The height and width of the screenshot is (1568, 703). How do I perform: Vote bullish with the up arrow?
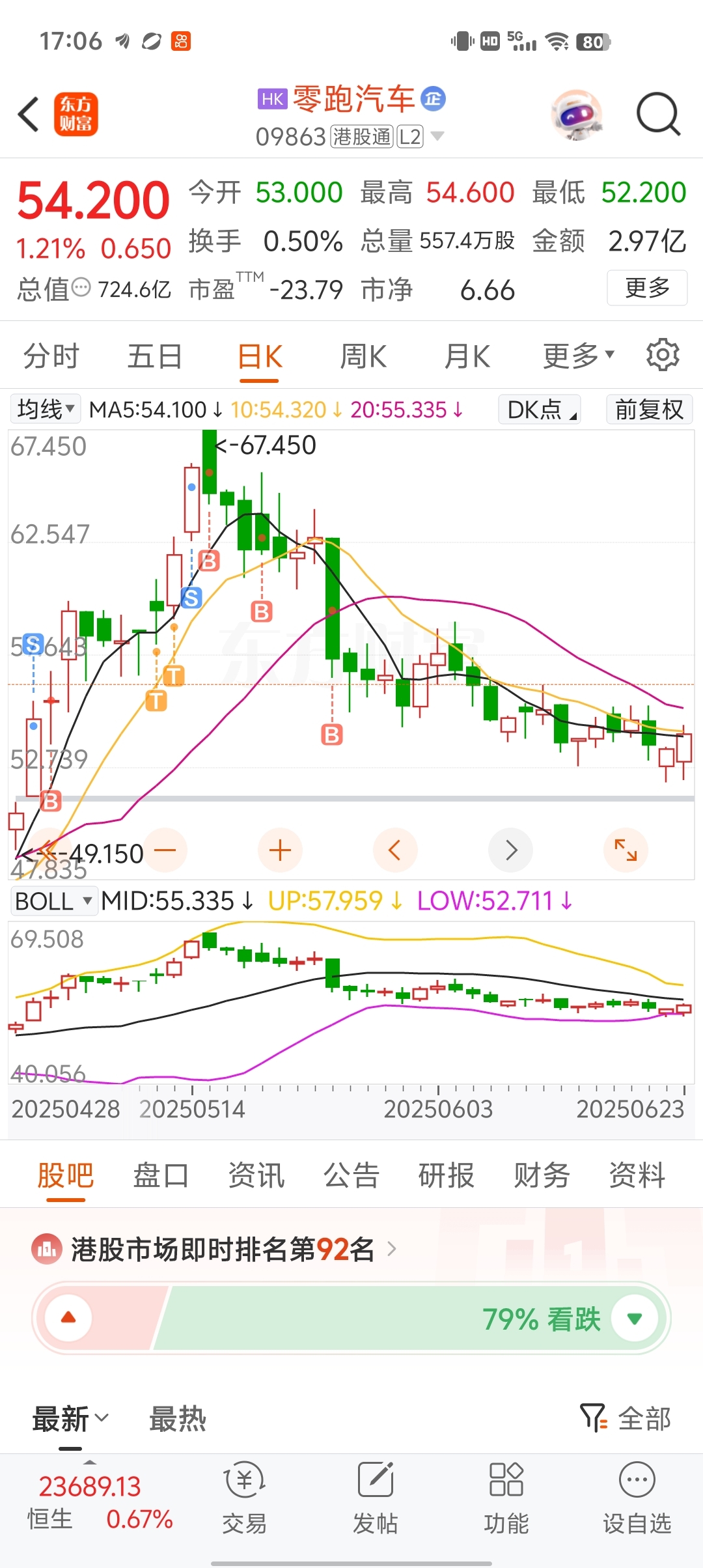click(x=68, y=1318)
